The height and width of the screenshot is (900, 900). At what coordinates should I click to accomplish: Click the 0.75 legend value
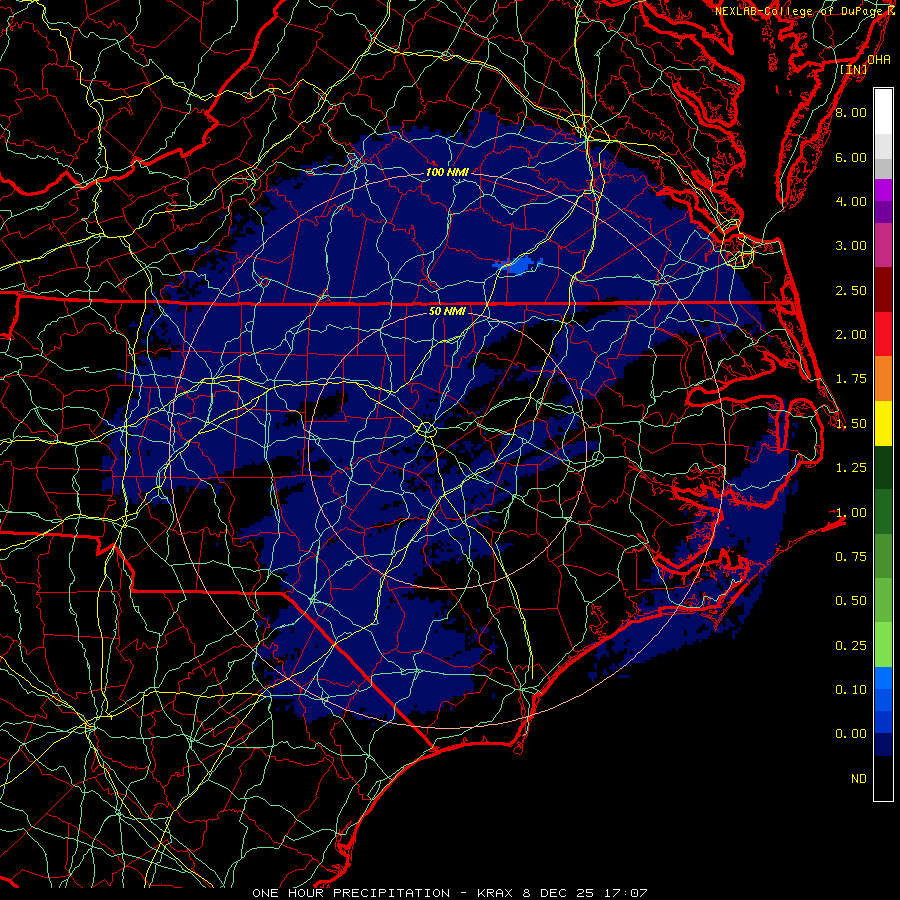[851, 556]
